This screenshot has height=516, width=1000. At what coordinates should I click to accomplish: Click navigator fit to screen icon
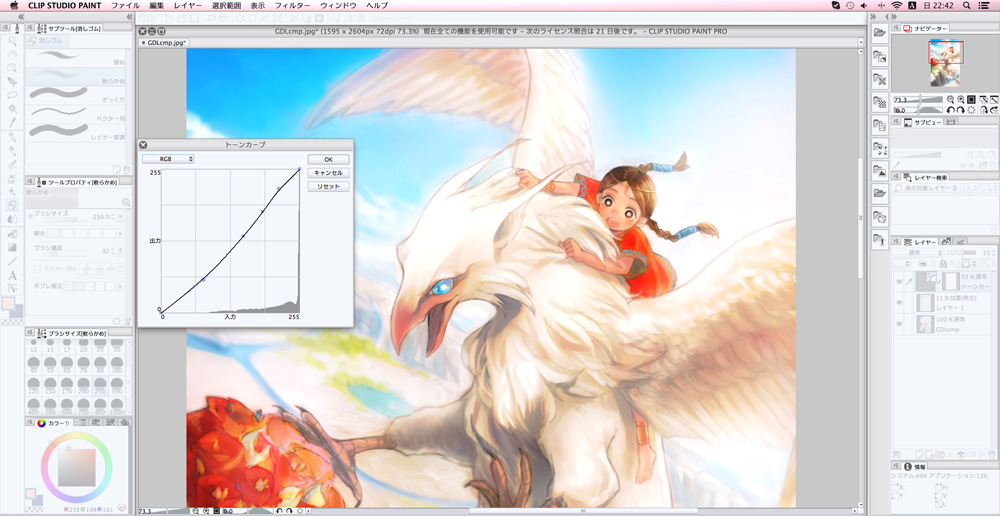971,100
